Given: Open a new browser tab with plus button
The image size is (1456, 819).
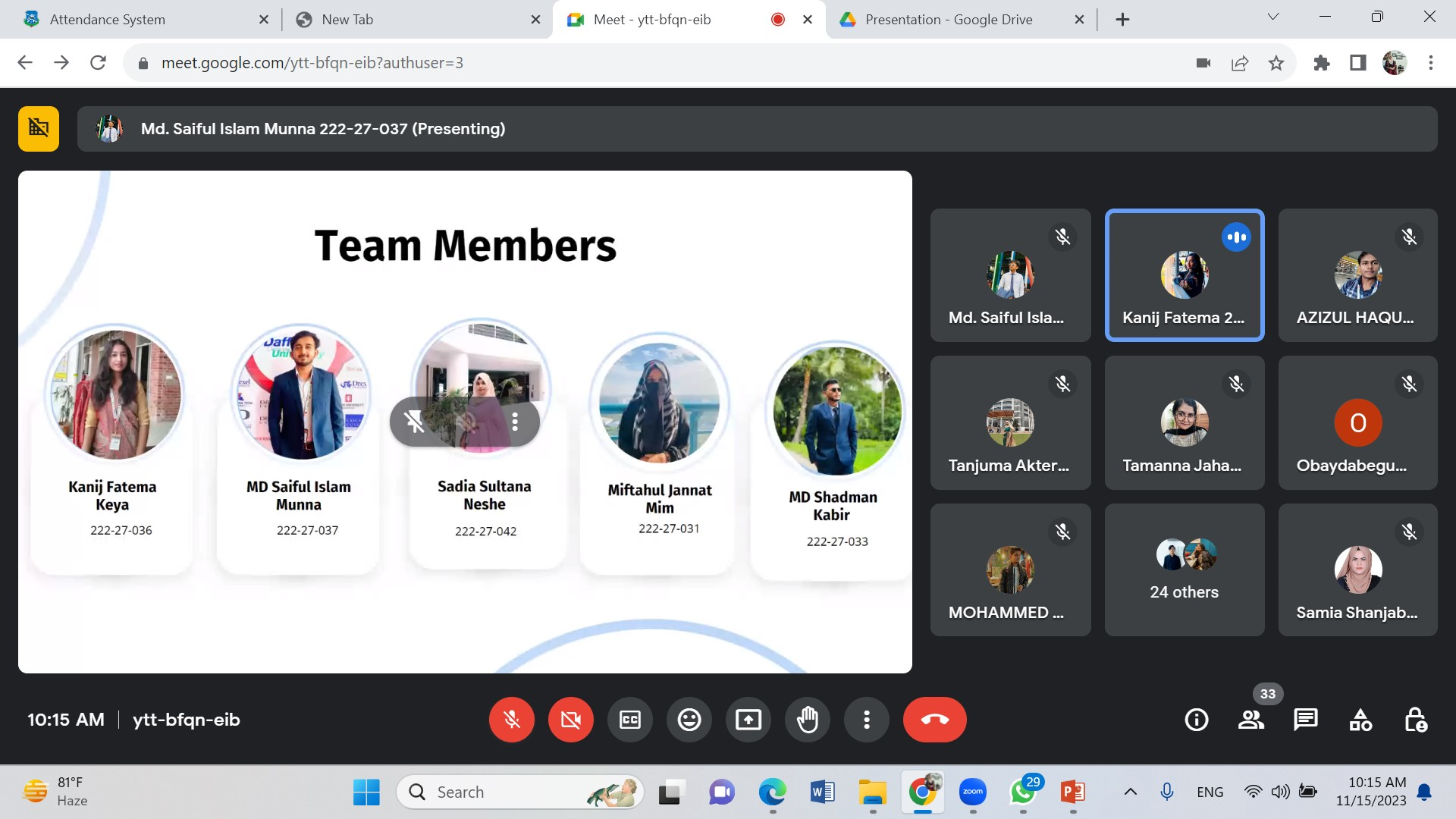Looking at the screenshot, I should tap(1123, 20).
